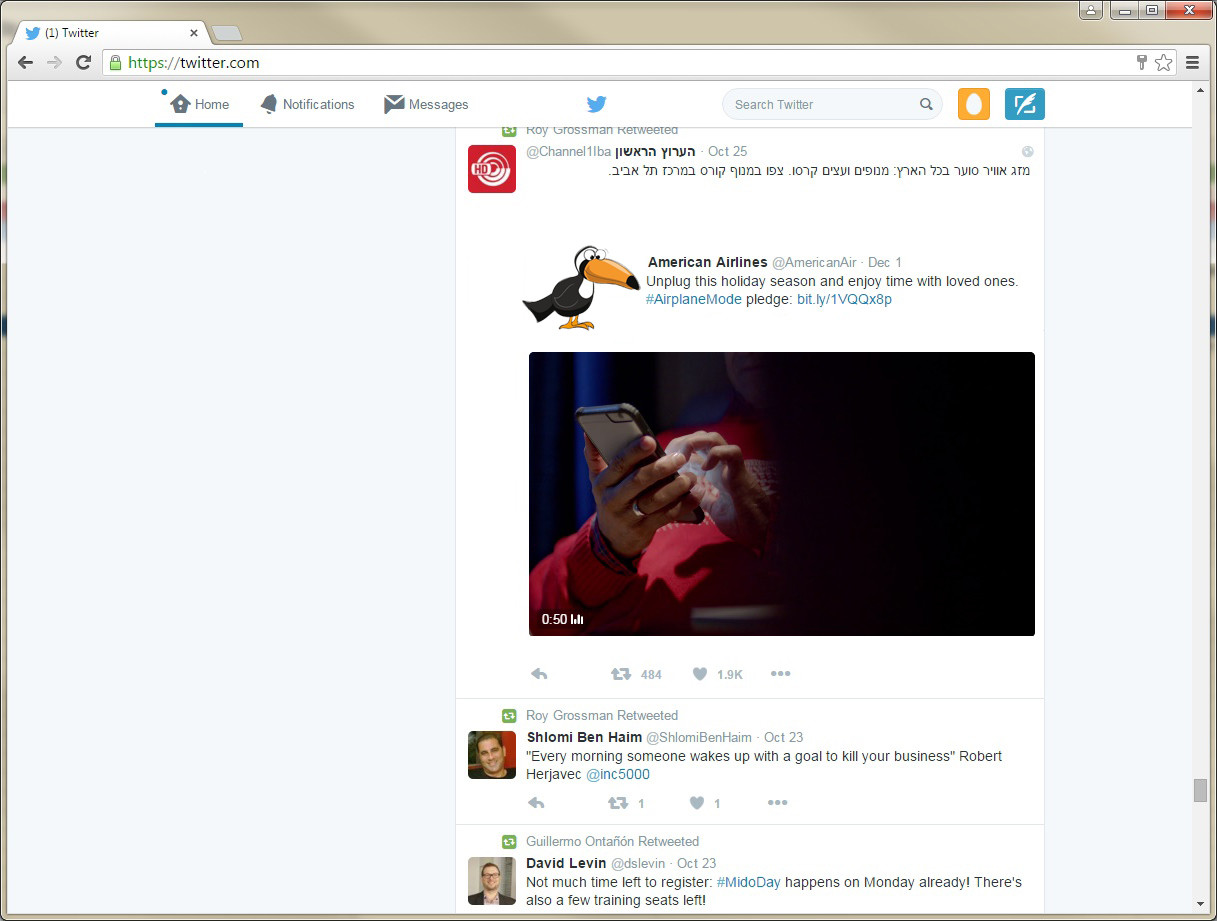Expand more options on Shlomi Ben Haim tweet

[777, 803]
